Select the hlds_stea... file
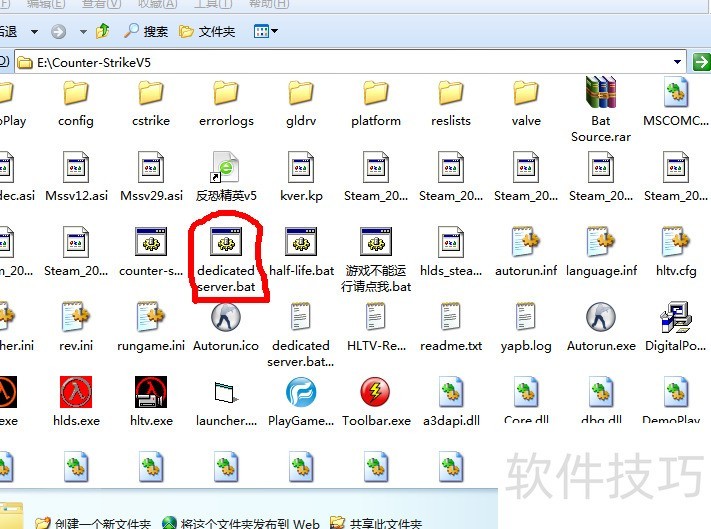Viewport: 711px width, 529px height. (x=451, y=252)
